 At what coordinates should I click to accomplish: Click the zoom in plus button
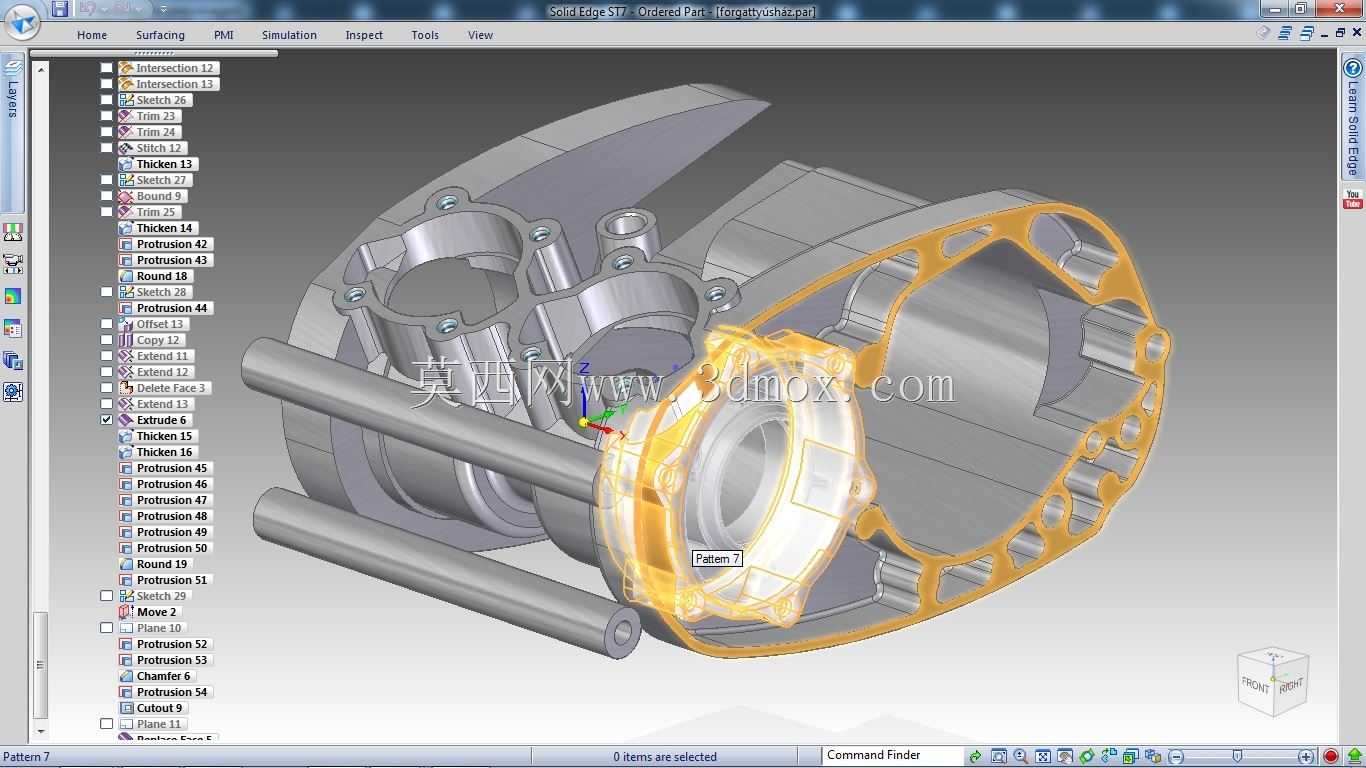click(x=1306, y=757)
